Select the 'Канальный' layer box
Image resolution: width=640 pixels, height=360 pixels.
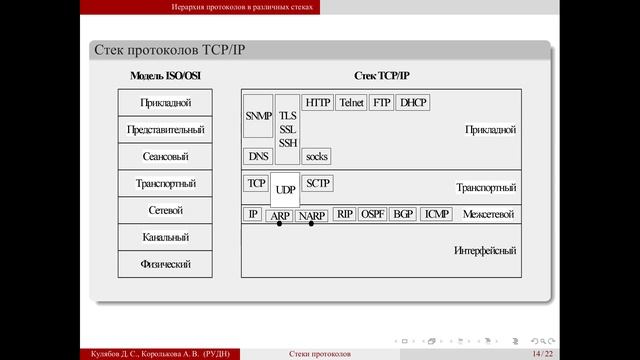165,238
